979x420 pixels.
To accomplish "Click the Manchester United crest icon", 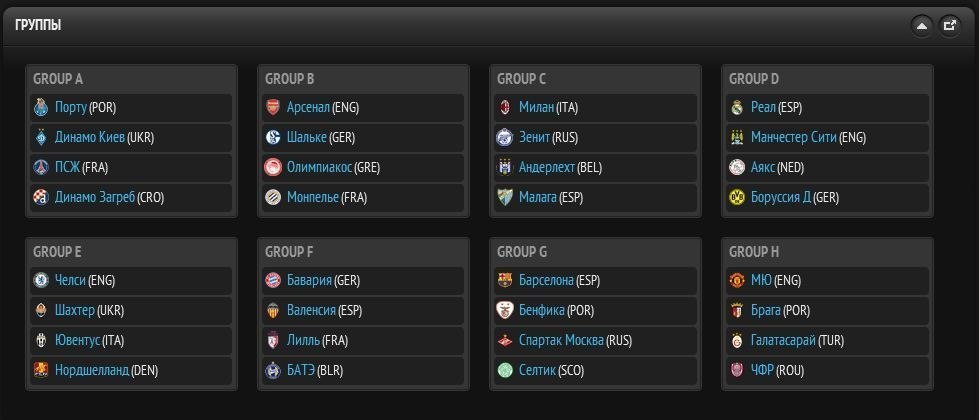I will pos(737,281).
